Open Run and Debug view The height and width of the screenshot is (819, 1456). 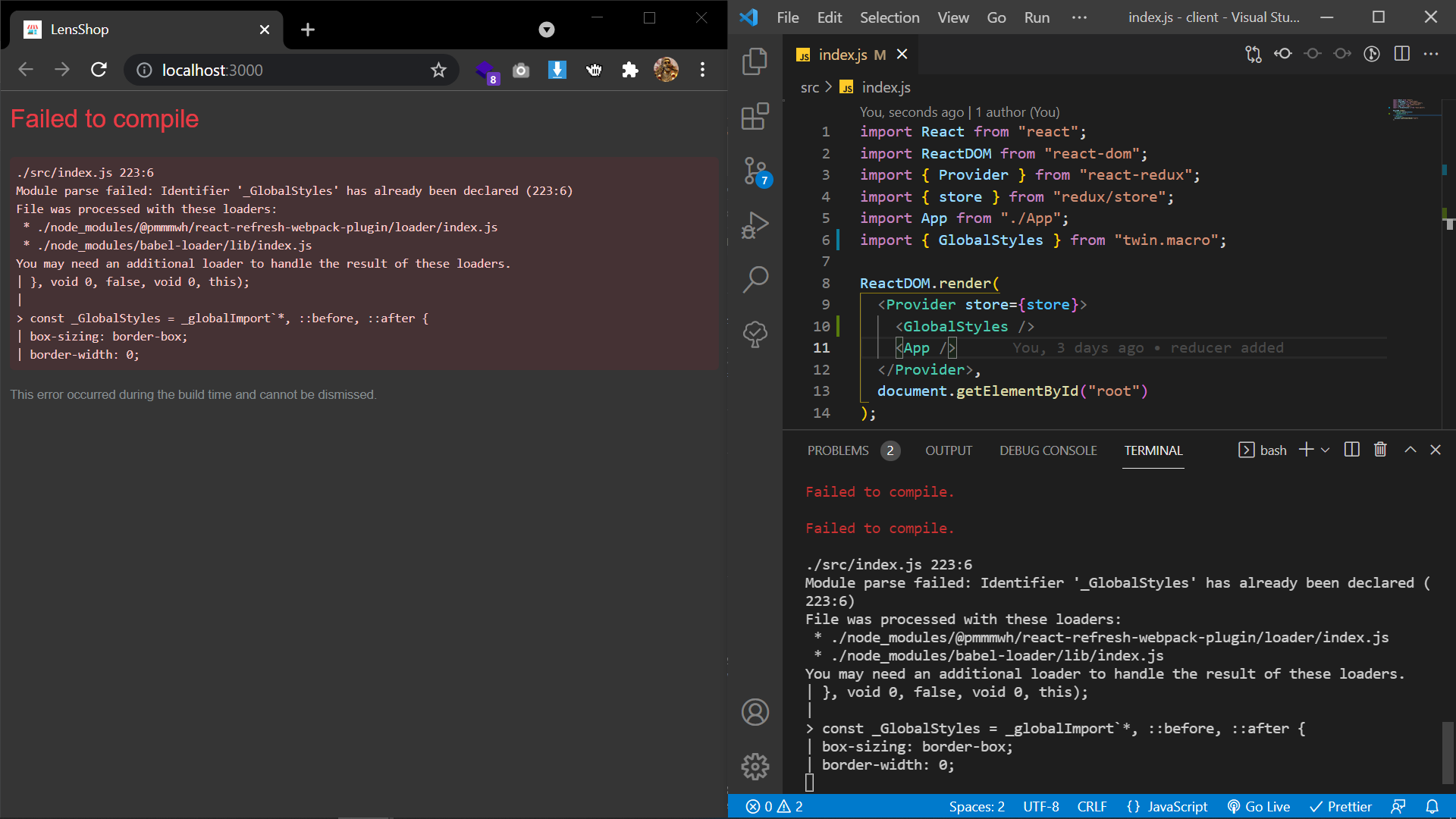pos(755,224)
